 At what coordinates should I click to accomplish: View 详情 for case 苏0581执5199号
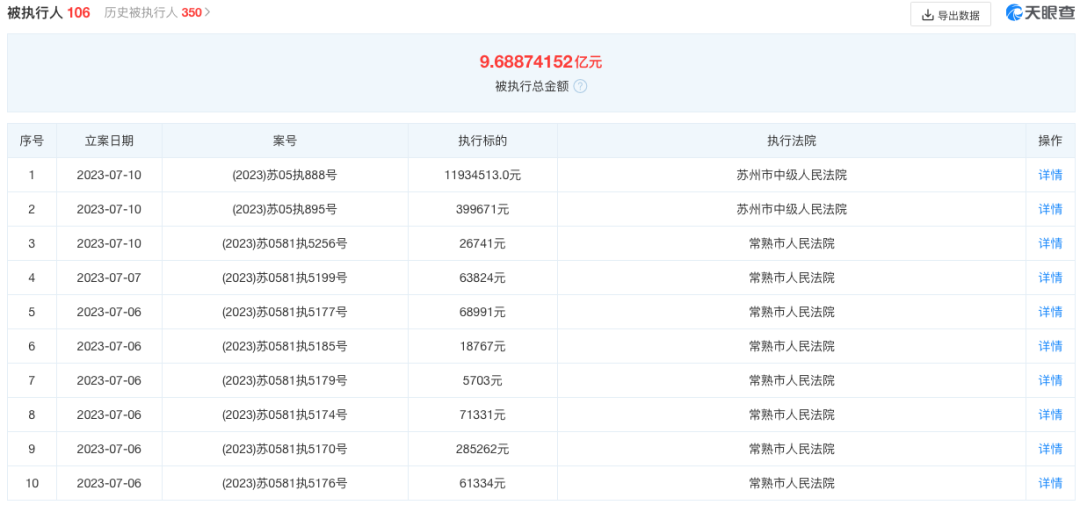point(1050,278)
